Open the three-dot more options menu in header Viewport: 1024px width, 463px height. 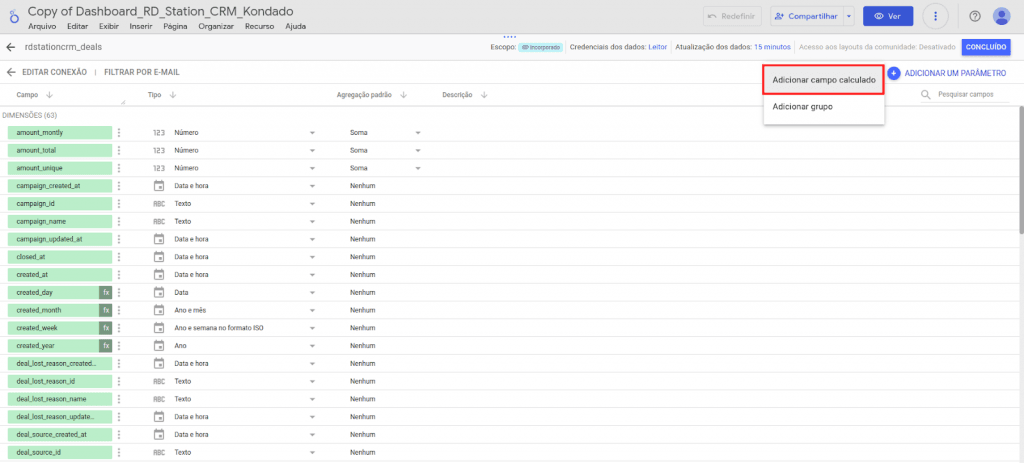[935, 16]
